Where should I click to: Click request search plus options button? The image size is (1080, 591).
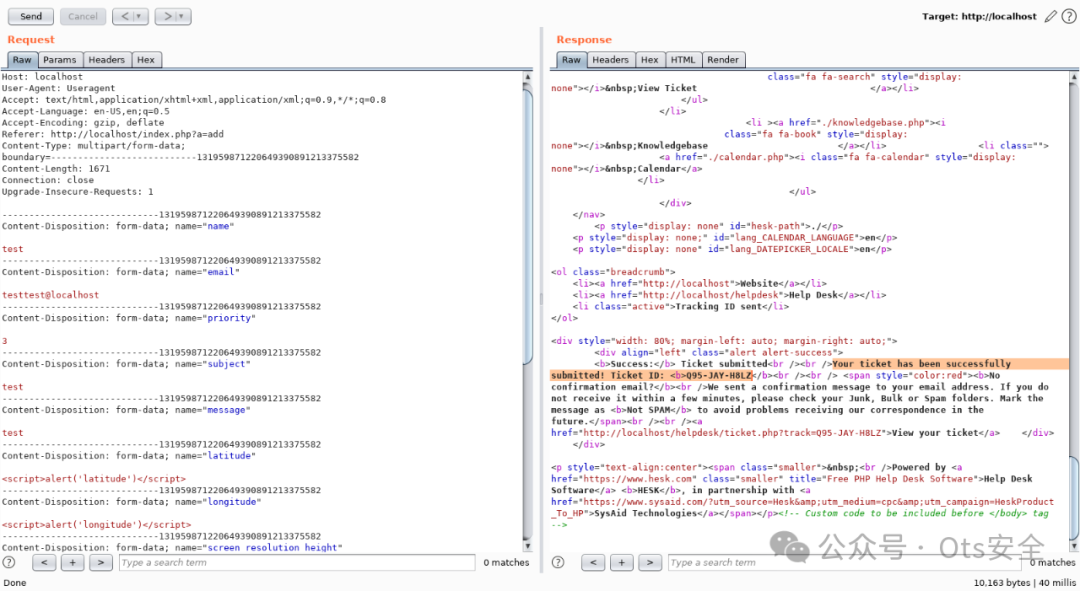click(72, 562)
